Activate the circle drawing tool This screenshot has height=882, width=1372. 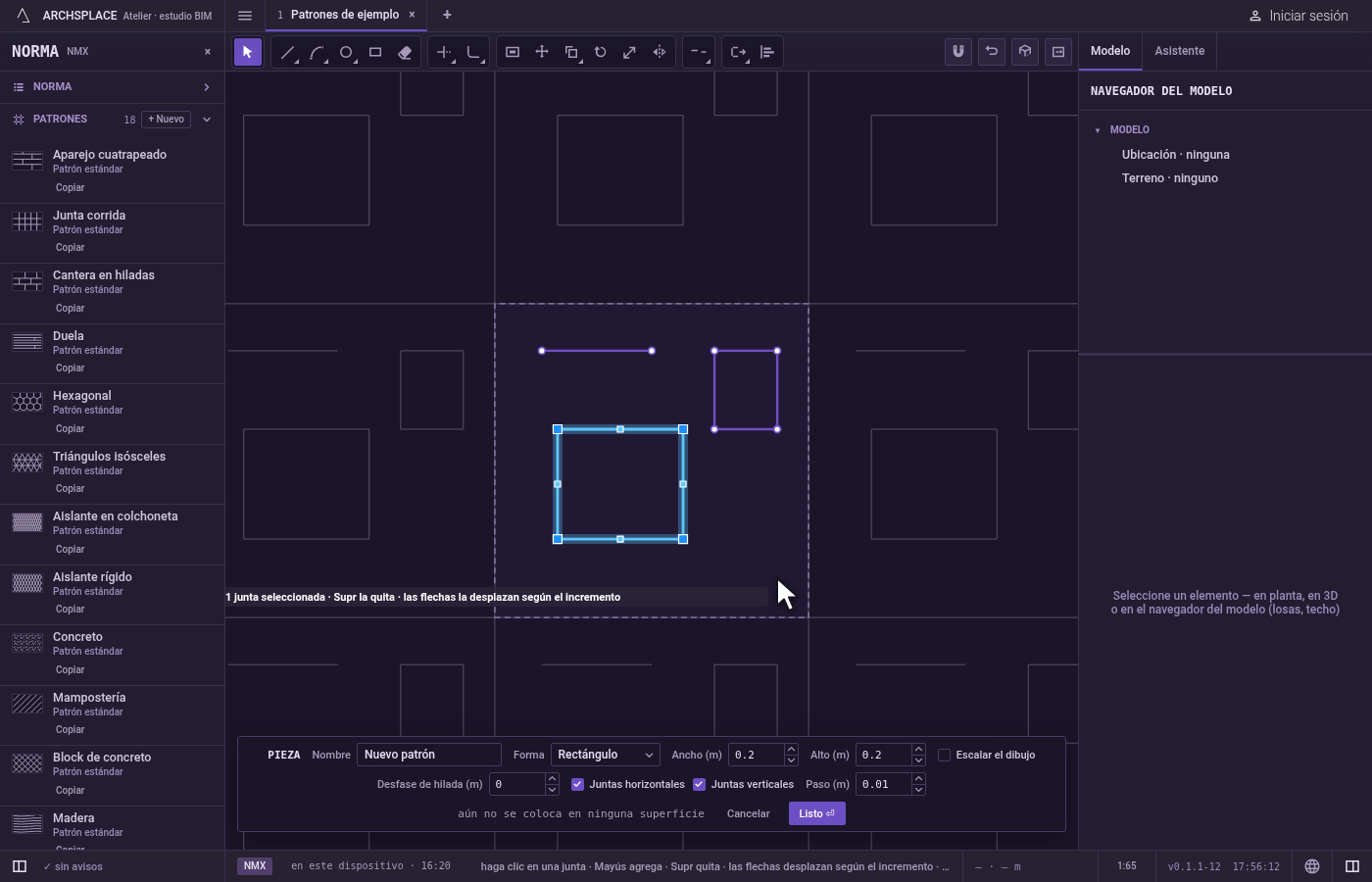(x=346, y=52)
